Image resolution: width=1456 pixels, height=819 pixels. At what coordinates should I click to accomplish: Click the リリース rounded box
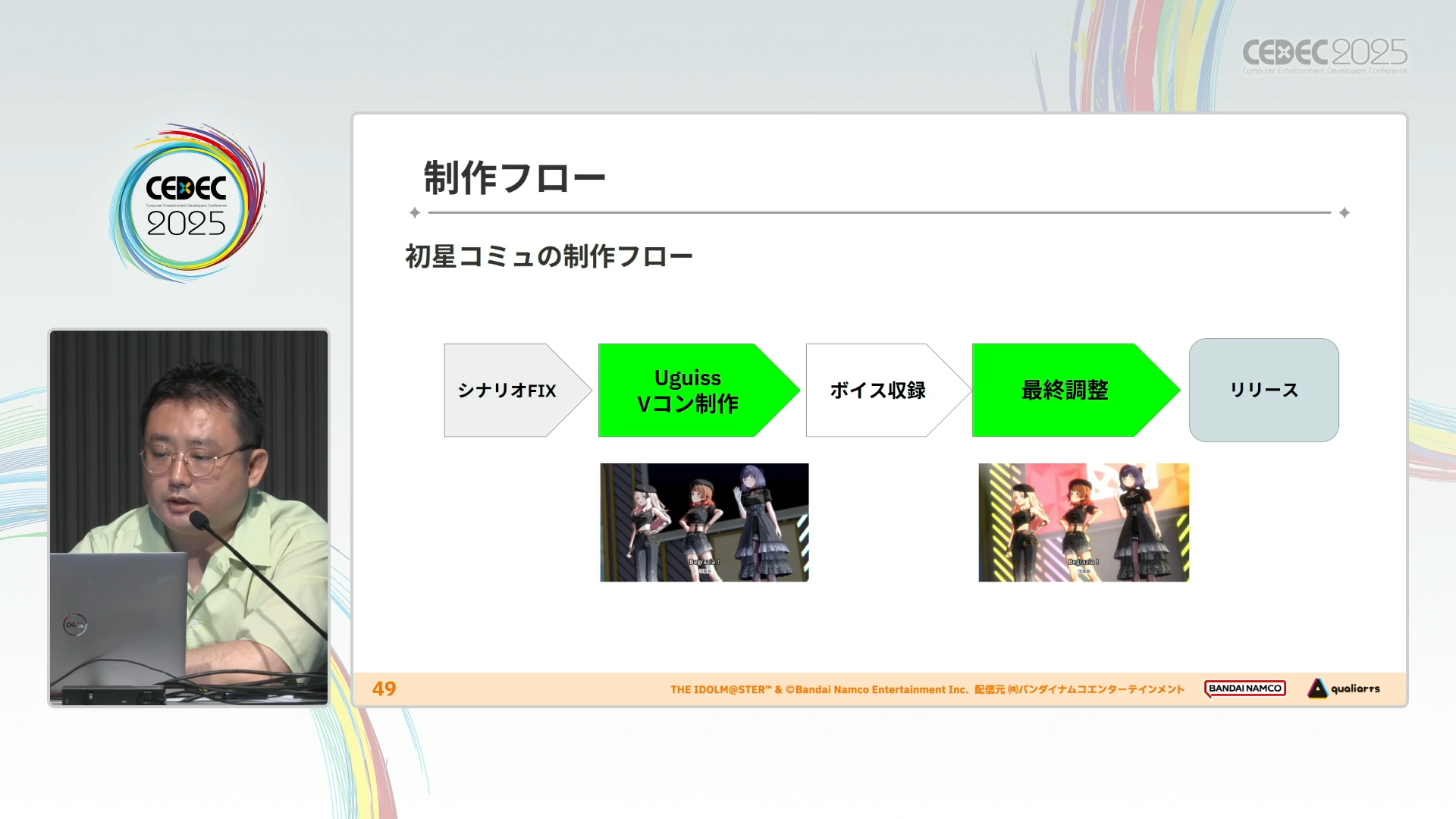coord(1263,391)
